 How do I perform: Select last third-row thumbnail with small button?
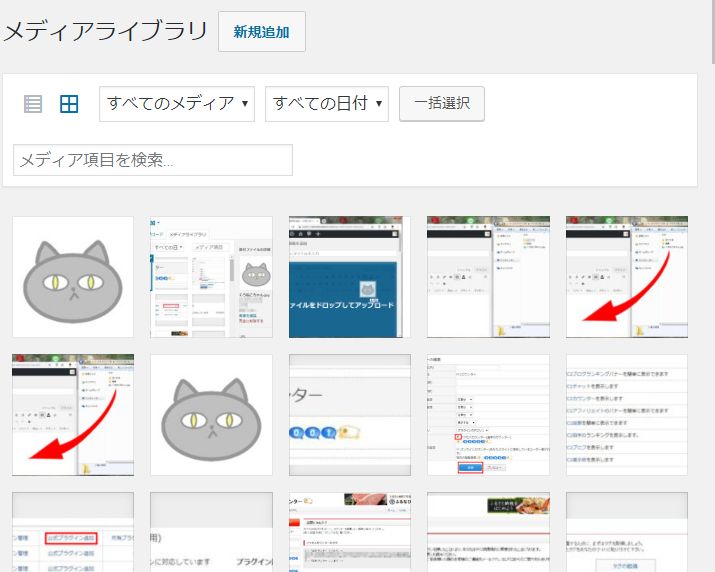[627, 532]
